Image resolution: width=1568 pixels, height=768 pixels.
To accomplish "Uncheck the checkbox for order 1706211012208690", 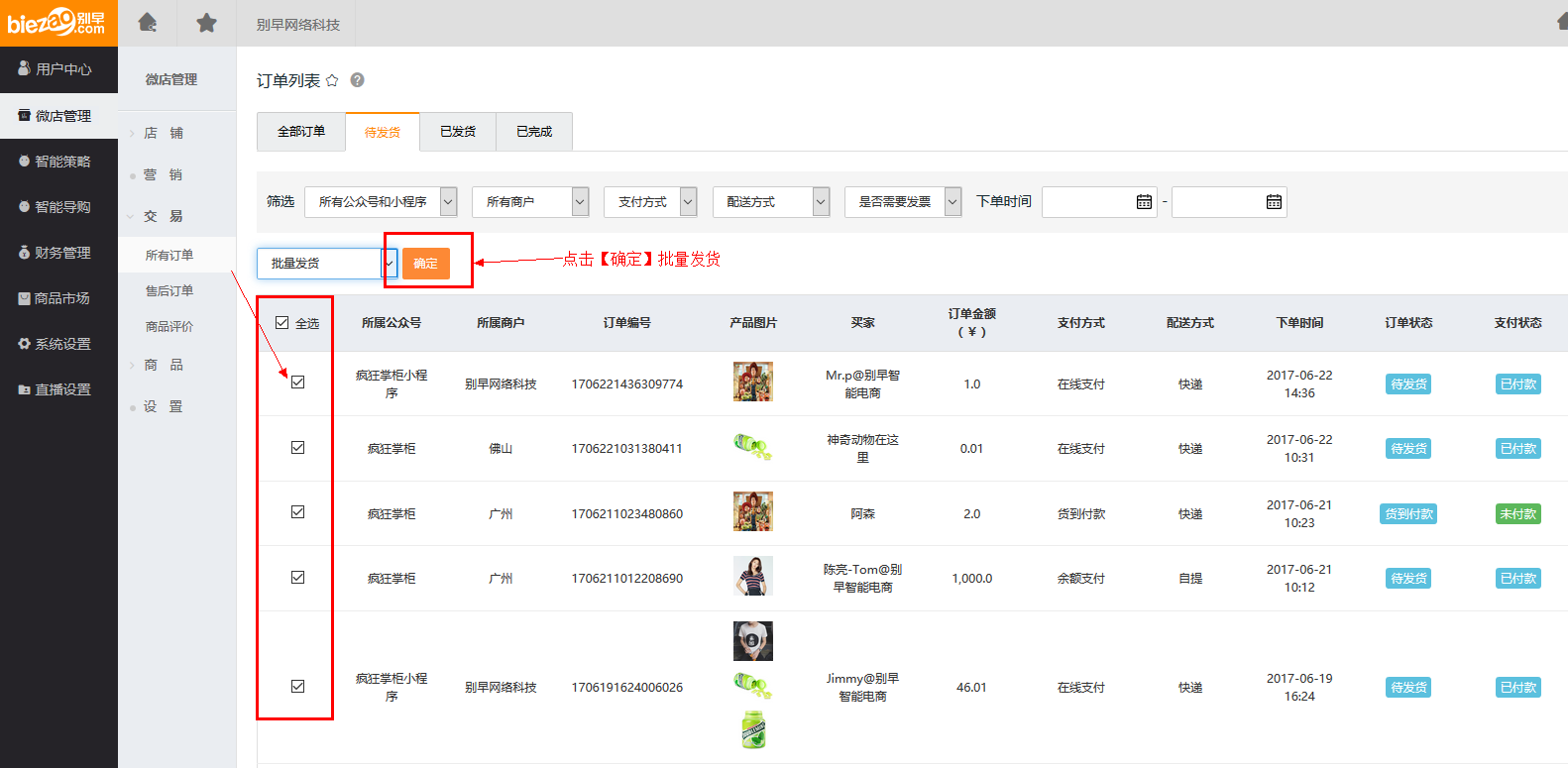I will pos(297,577).
